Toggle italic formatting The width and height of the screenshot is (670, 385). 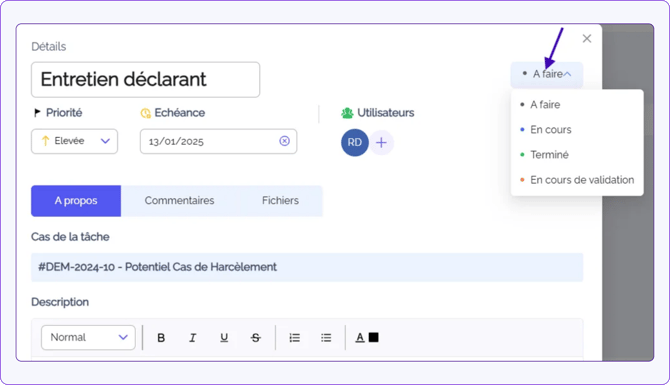coord(192,338)
